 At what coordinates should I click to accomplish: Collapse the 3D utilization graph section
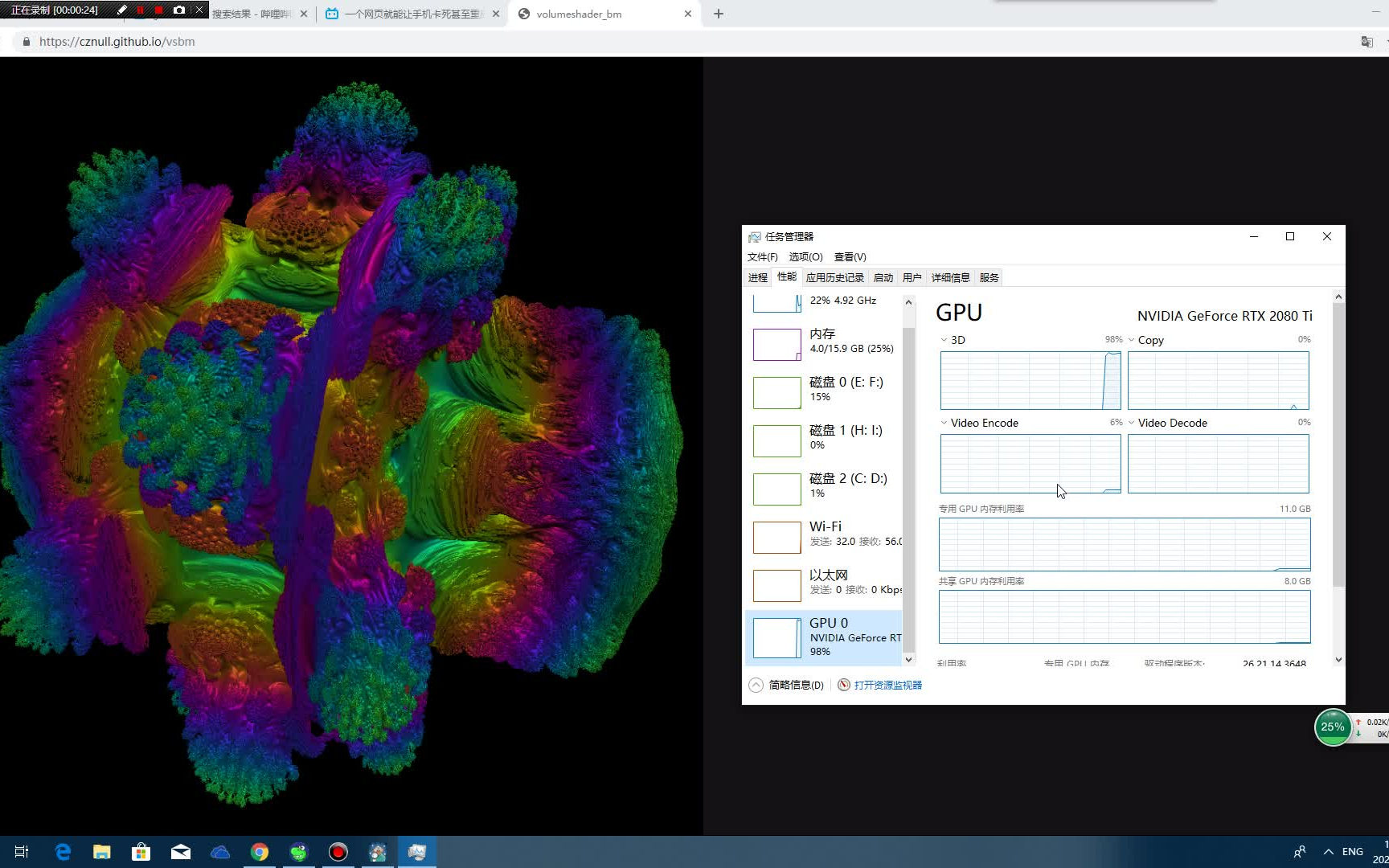click(x=944, y=340)
